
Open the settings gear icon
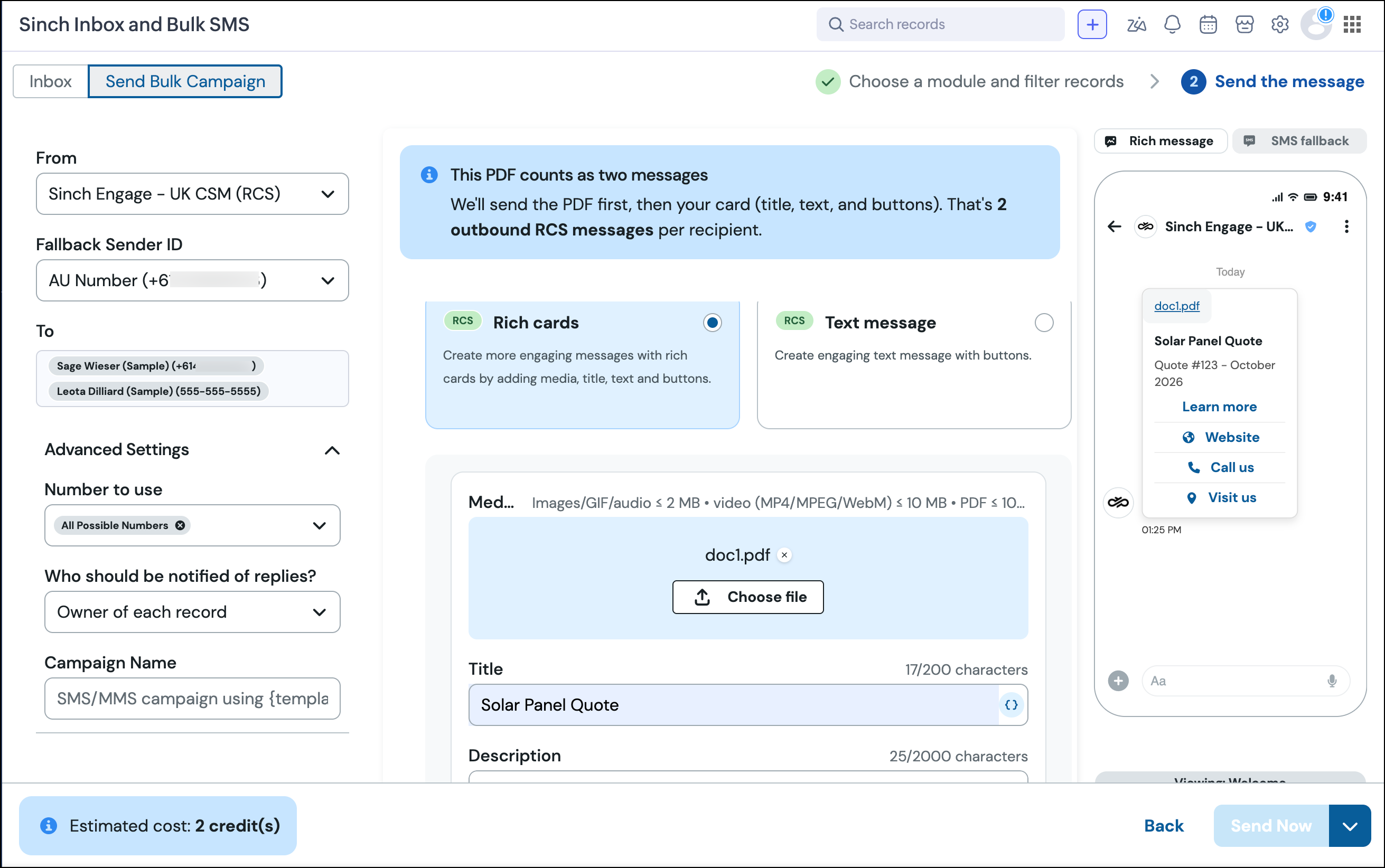[x=1280, y=24]
